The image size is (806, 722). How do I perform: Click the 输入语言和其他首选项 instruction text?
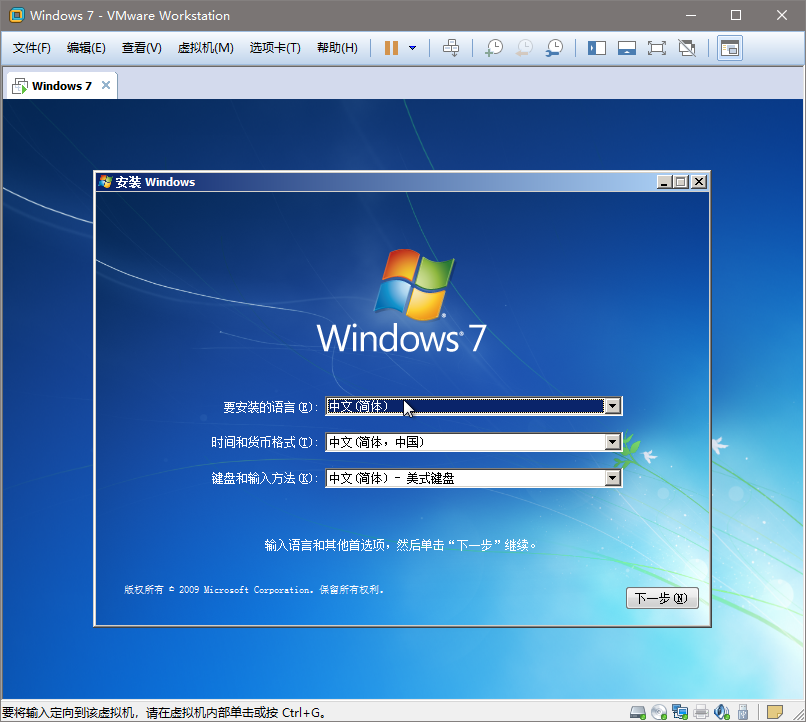(x=400, y=545)
